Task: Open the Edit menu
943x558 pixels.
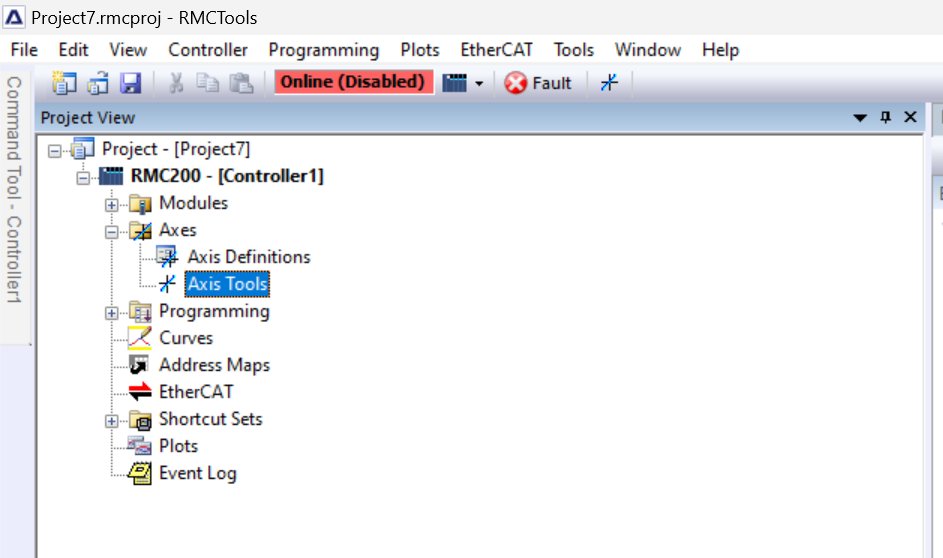Action: (73, 50)
